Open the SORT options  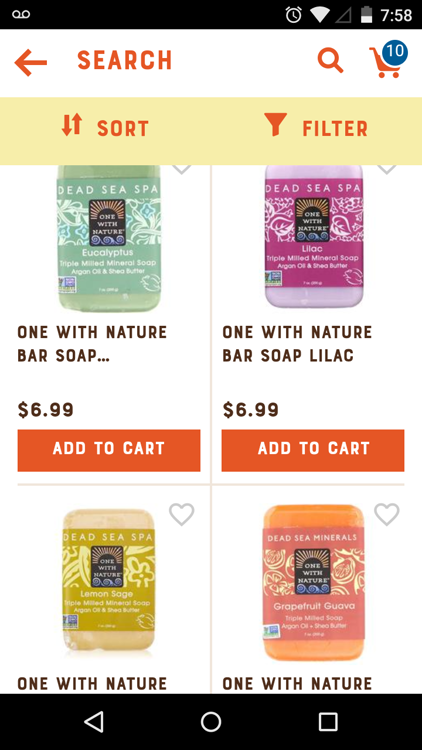(x=105, y=128)
